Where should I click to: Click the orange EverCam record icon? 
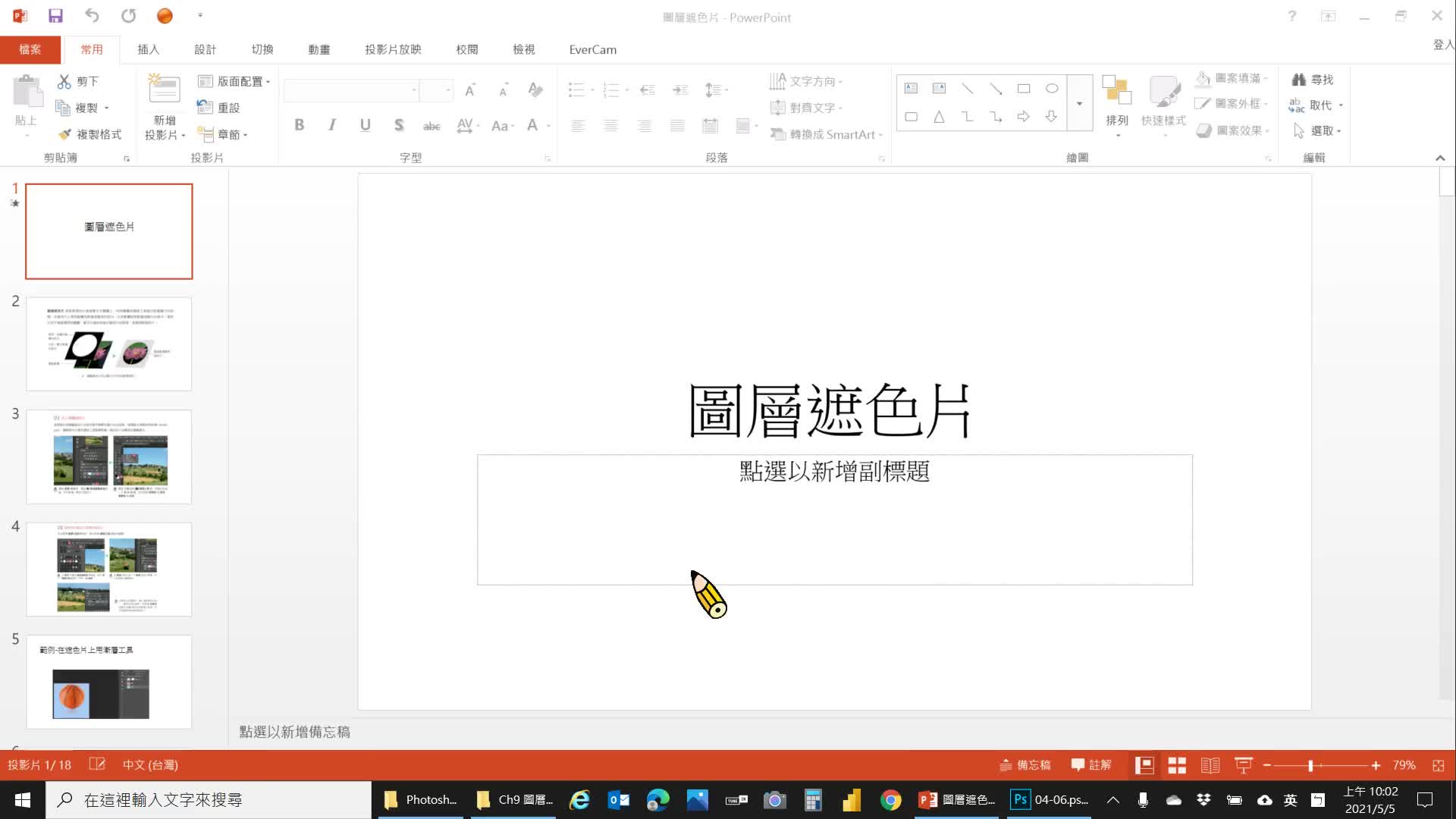coord(165,16)
